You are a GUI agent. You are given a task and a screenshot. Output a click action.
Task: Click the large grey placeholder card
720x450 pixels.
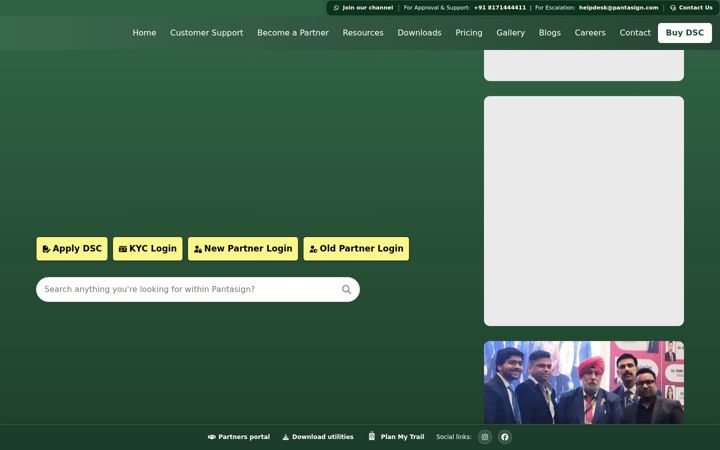tap(584, 211)
